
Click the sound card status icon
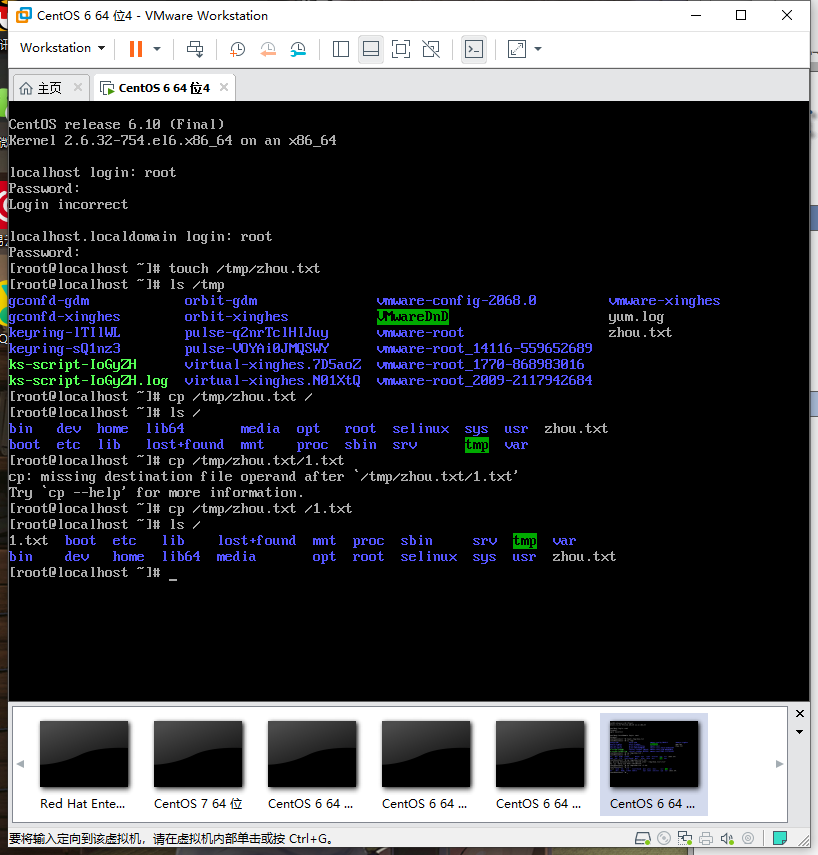[727, 838]
